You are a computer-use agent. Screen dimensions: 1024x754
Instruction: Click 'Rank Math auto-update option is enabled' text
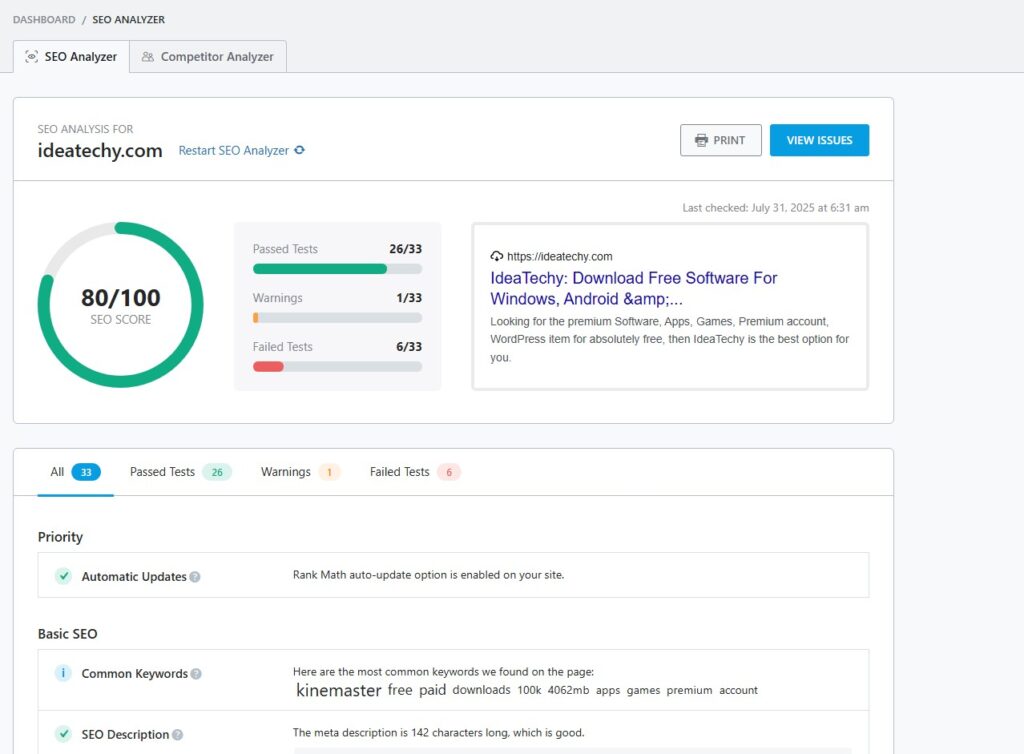428,575
